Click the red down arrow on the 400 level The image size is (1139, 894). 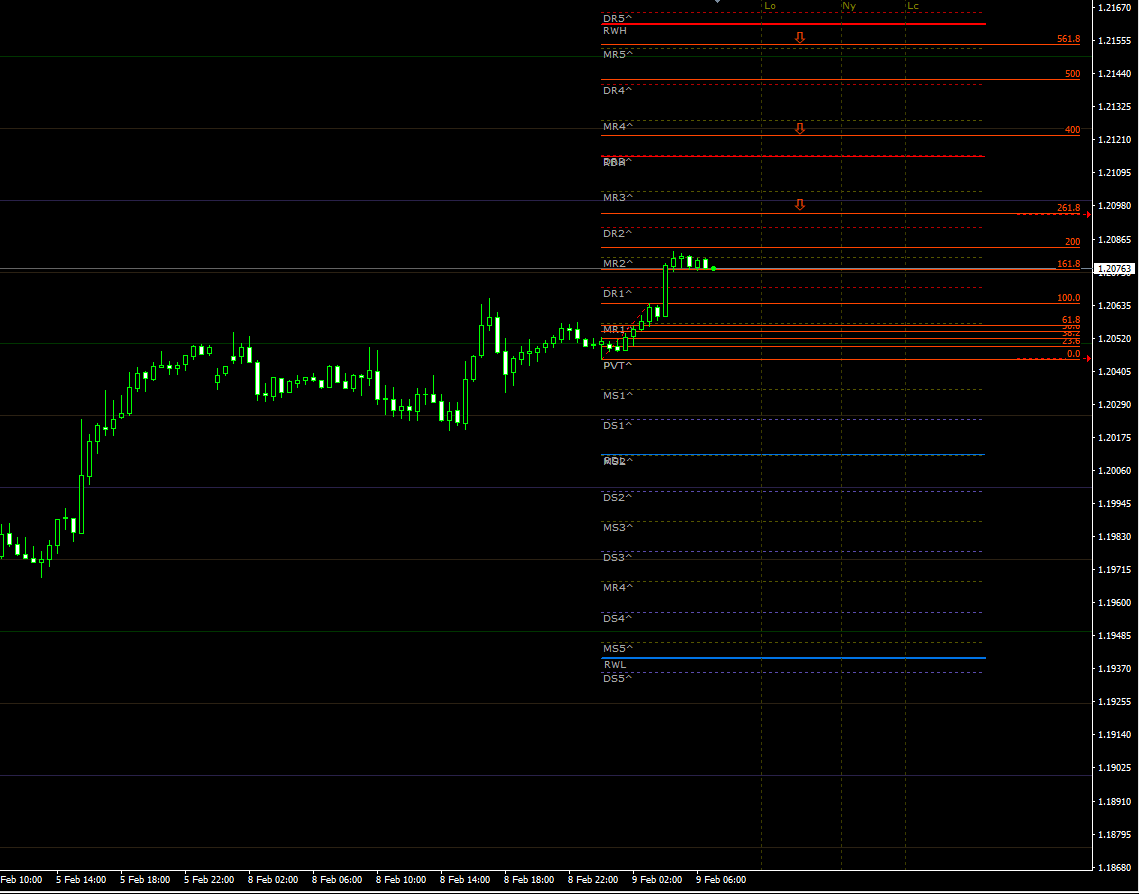coord(799,128)
